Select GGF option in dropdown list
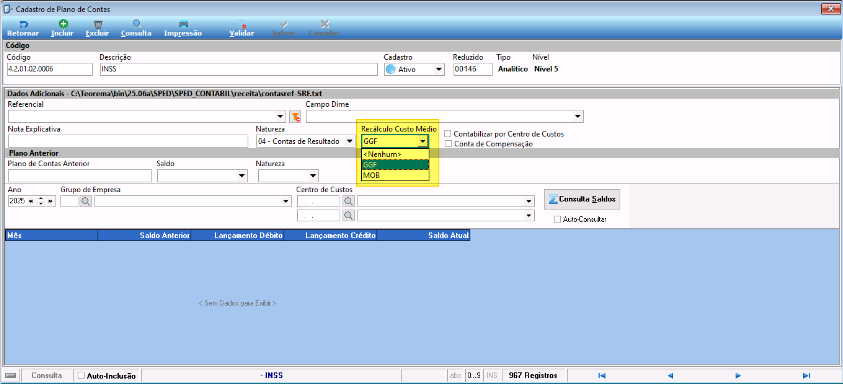This screenshot has height=384, width=843. (395, 165)
